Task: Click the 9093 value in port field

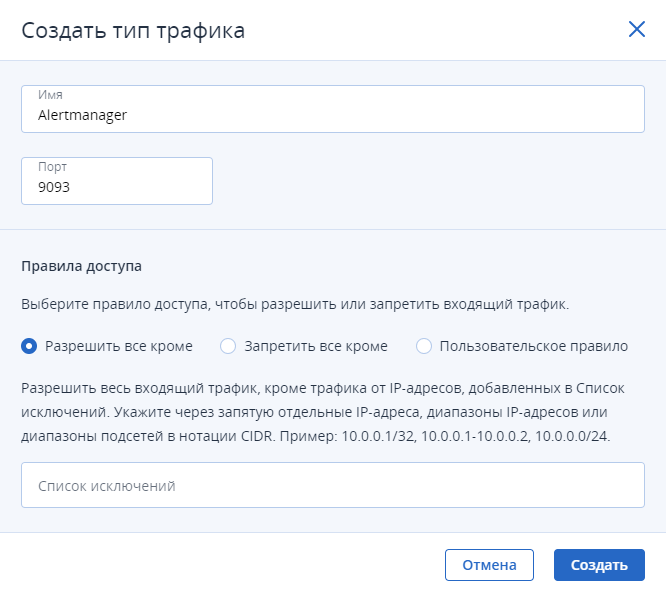Action: pos(54,187)
